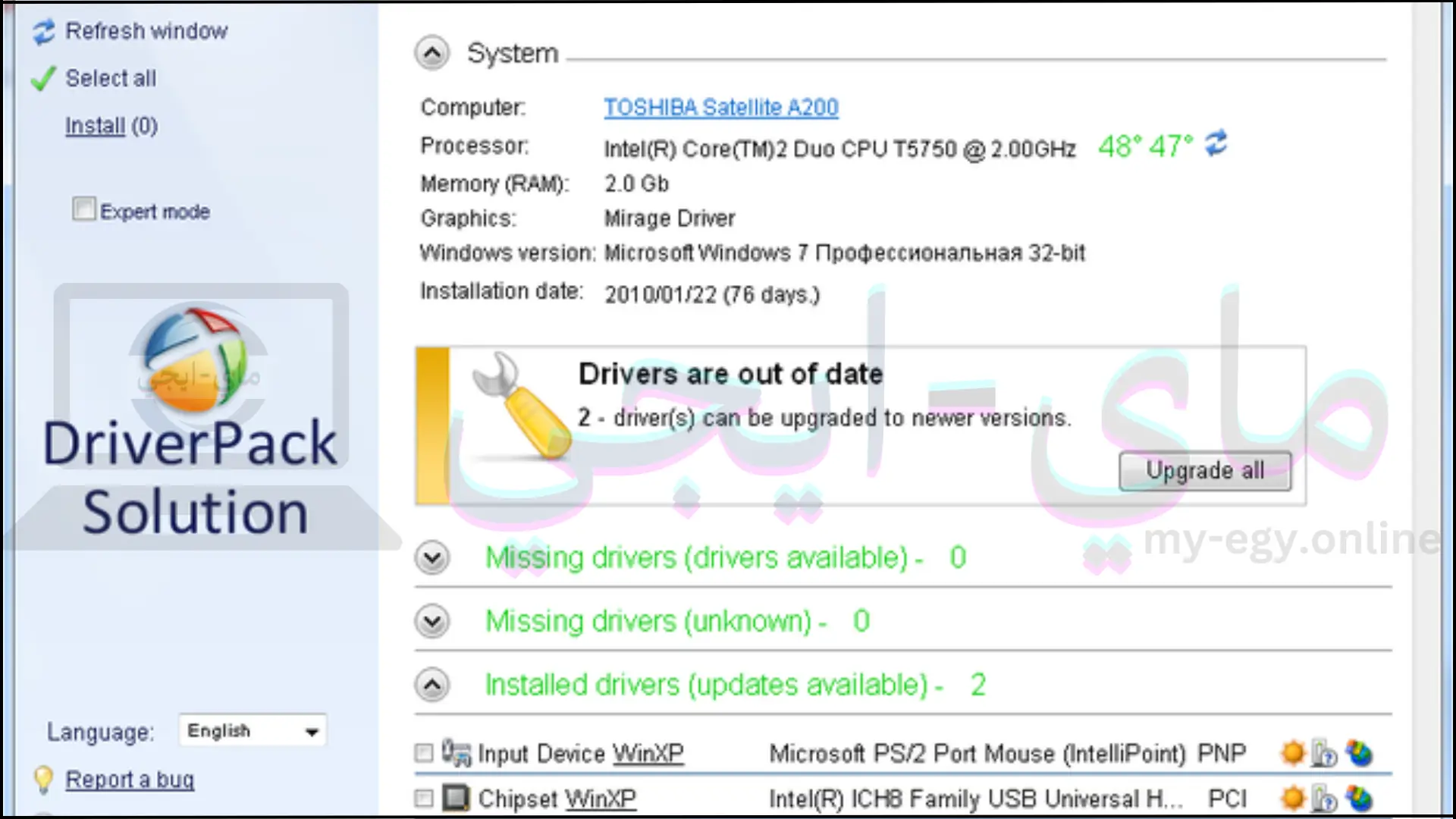Click Microsoft PS/2 Port Mouse (IntelliPoint) text
This screenshot has height=819, width=1456.
tap(977, 753)
